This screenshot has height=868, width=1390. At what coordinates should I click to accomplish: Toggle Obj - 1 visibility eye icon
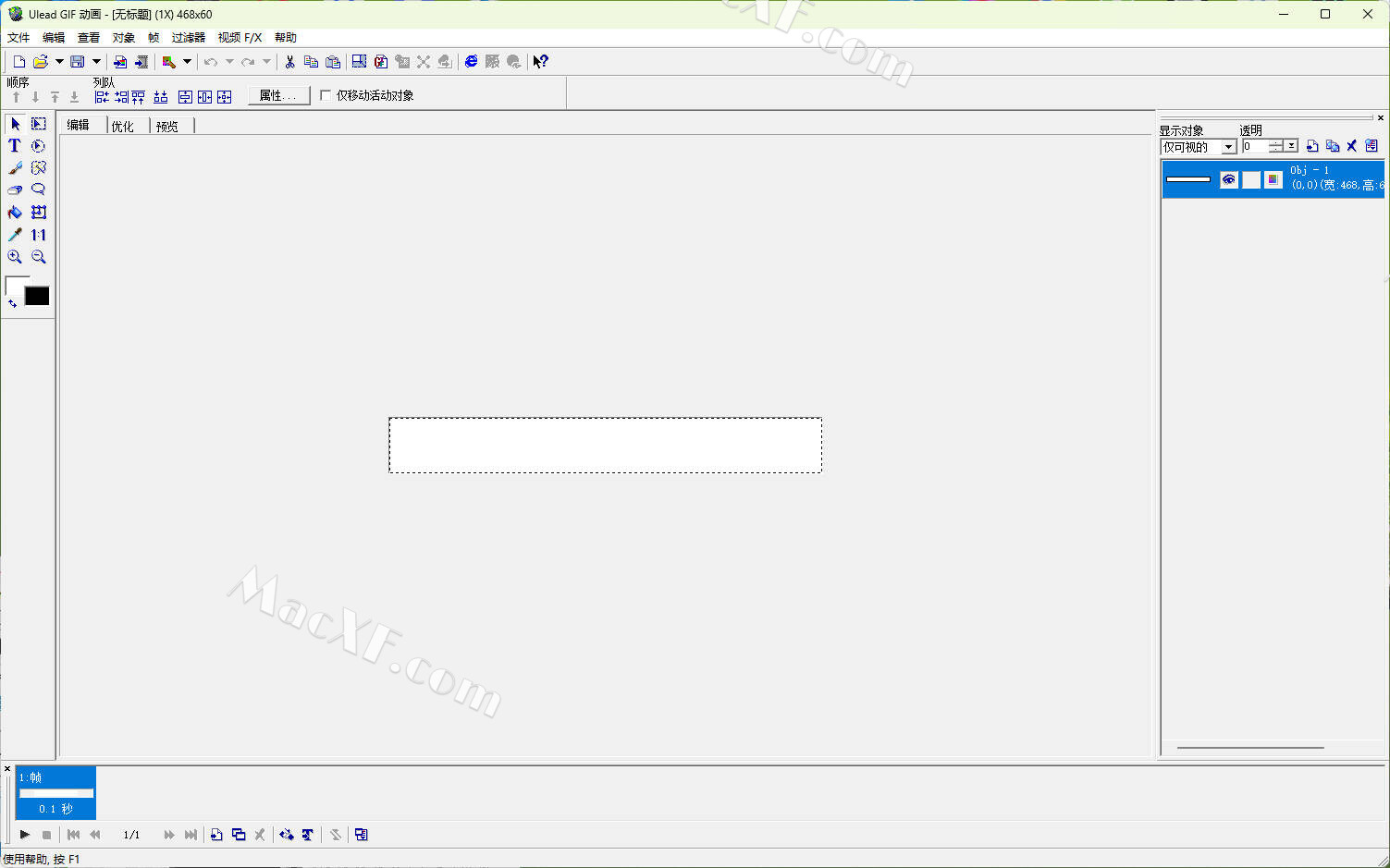pyautogui.click(x=1228, y=179)
